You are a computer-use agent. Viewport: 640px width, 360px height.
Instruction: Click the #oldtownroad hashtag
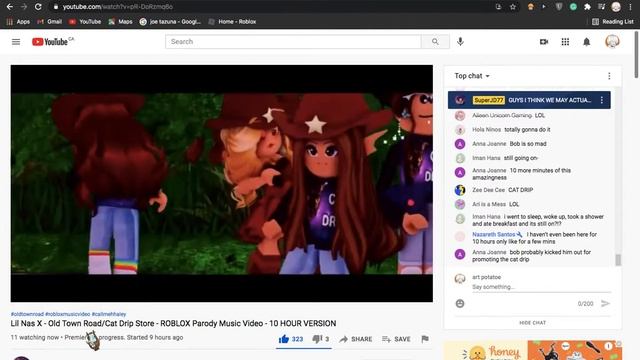coord(27,314)
